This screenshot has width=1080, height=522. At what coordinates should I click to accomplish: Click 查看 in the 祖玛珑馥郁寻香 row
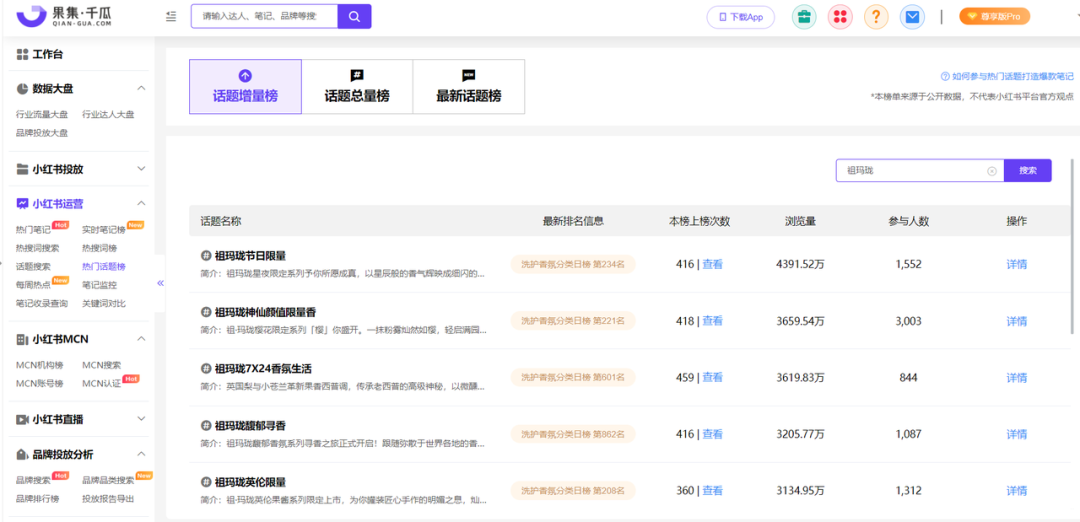pos(712,434)
